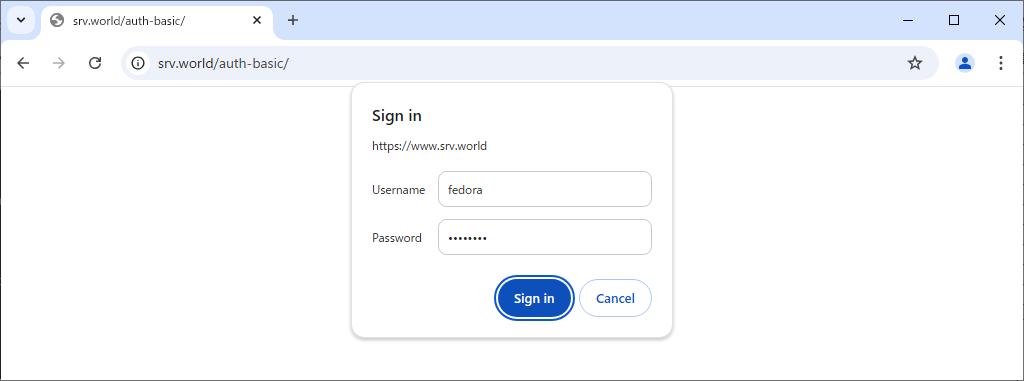
Task: Close the srv.world/auth-basic/ tab
Action: (257, 20)
